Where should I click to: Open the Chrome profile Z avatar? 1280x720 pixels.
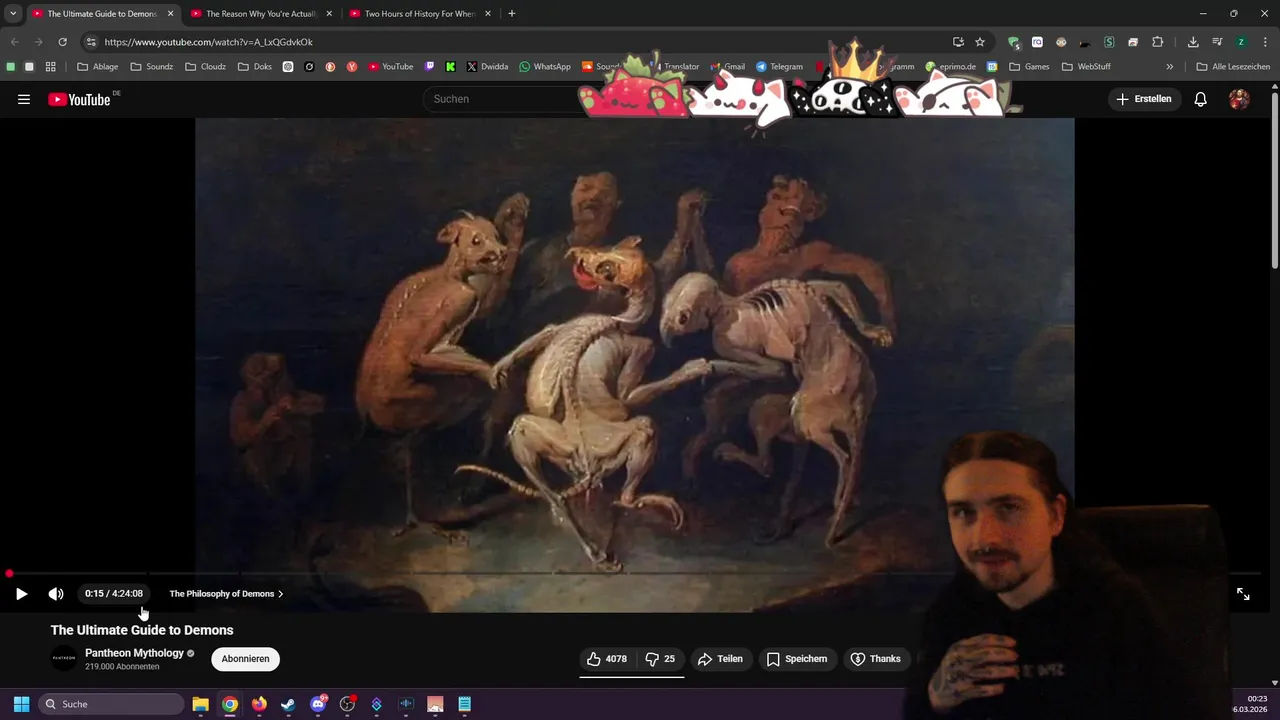(x=1241, y=42)
